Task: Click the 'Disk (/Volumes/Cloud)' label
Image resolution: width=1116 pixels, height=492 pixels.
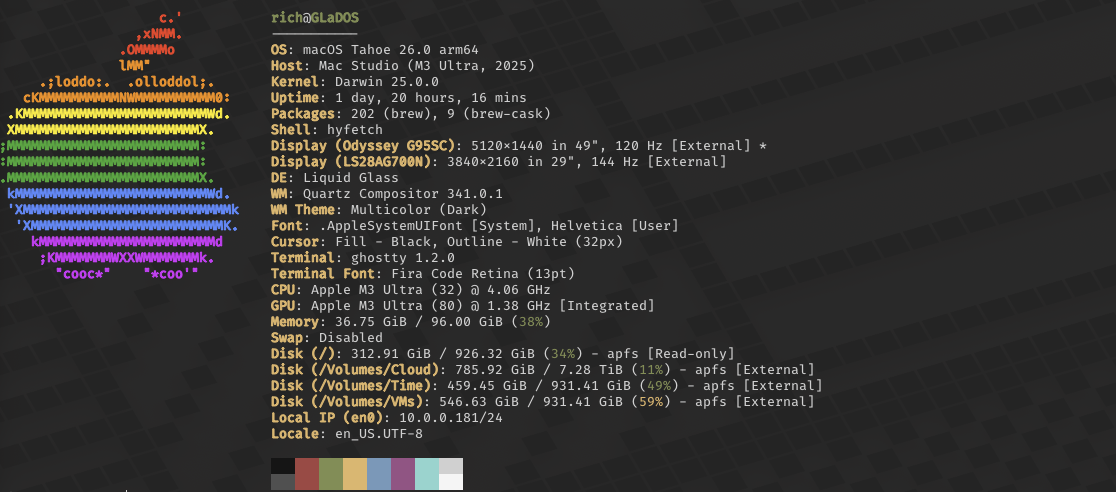Action: pos(354,370)
